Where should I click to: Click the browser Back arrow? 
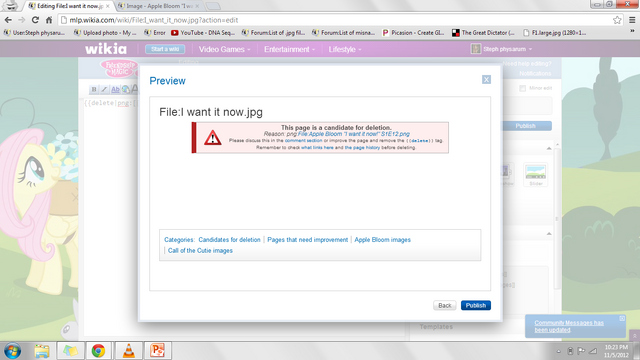coord(8,20)
